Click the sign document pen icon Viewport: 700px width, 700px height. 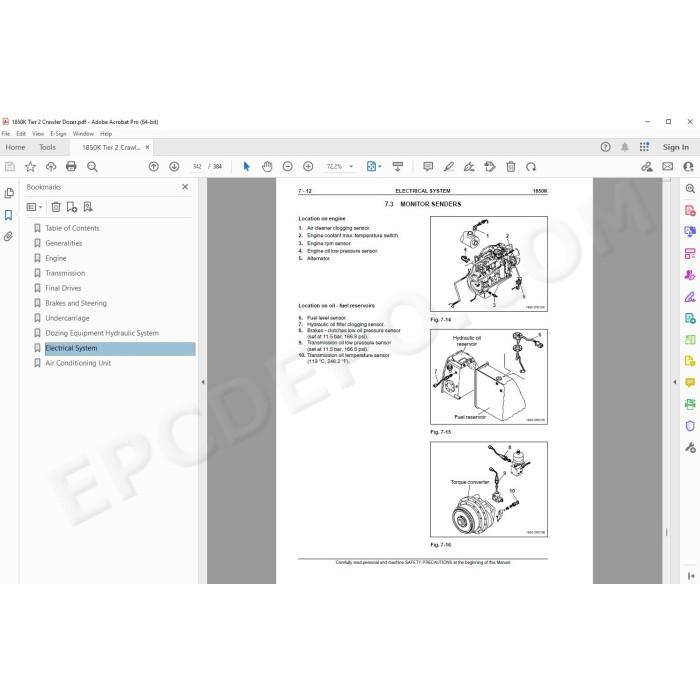(x=469, y=167)
